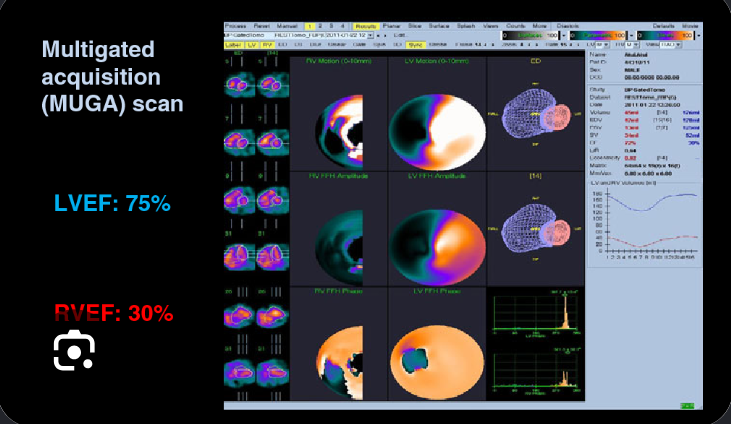
Task: Open the highlighted Results page
Action: (366, 26)
